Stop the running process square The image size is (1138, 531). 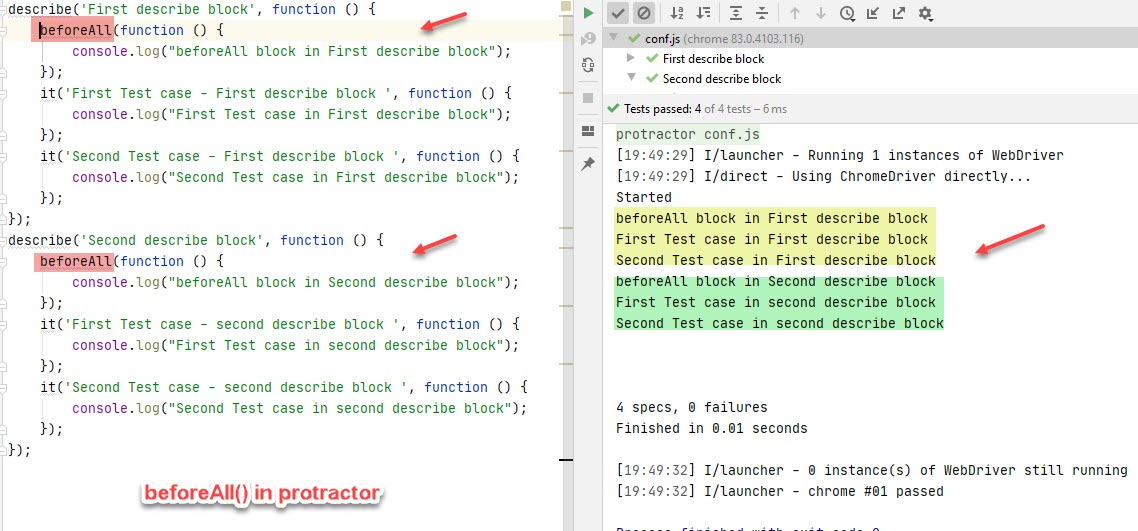[x=589, y=98]
